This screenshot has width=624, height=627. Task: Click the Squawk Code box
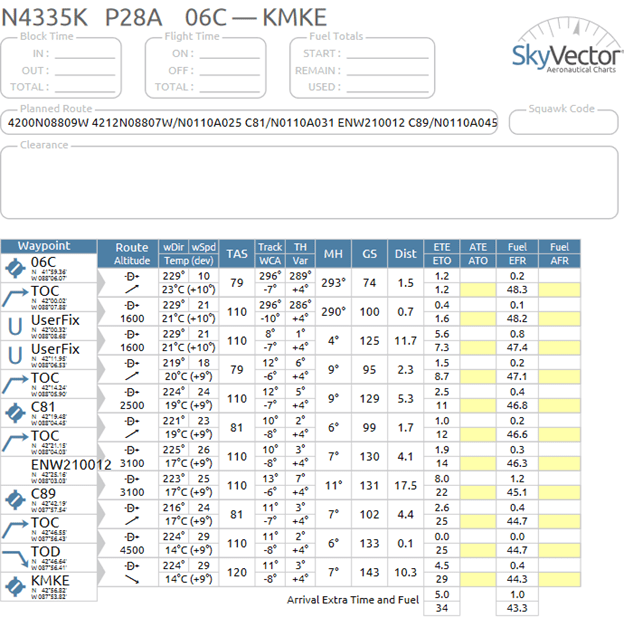pos(563,122)
